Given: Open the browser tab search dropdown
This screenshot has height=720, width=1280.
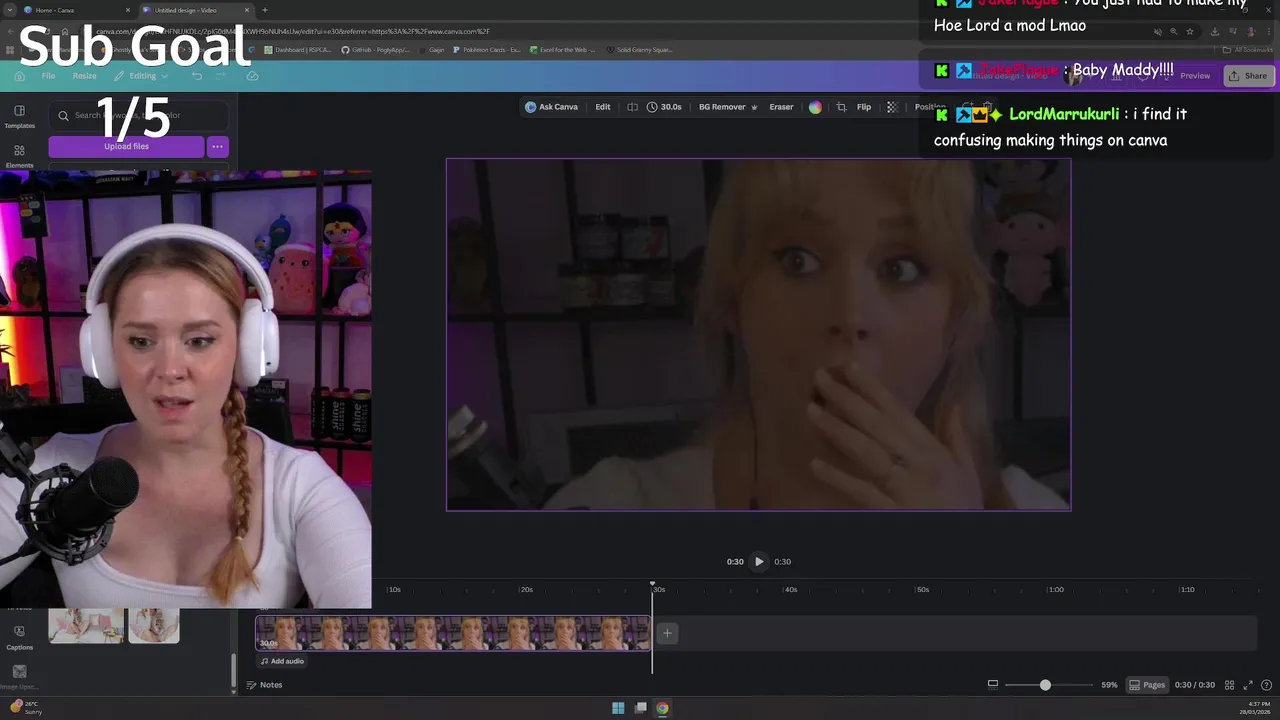Looking at the screenshot, I should 9,10.
